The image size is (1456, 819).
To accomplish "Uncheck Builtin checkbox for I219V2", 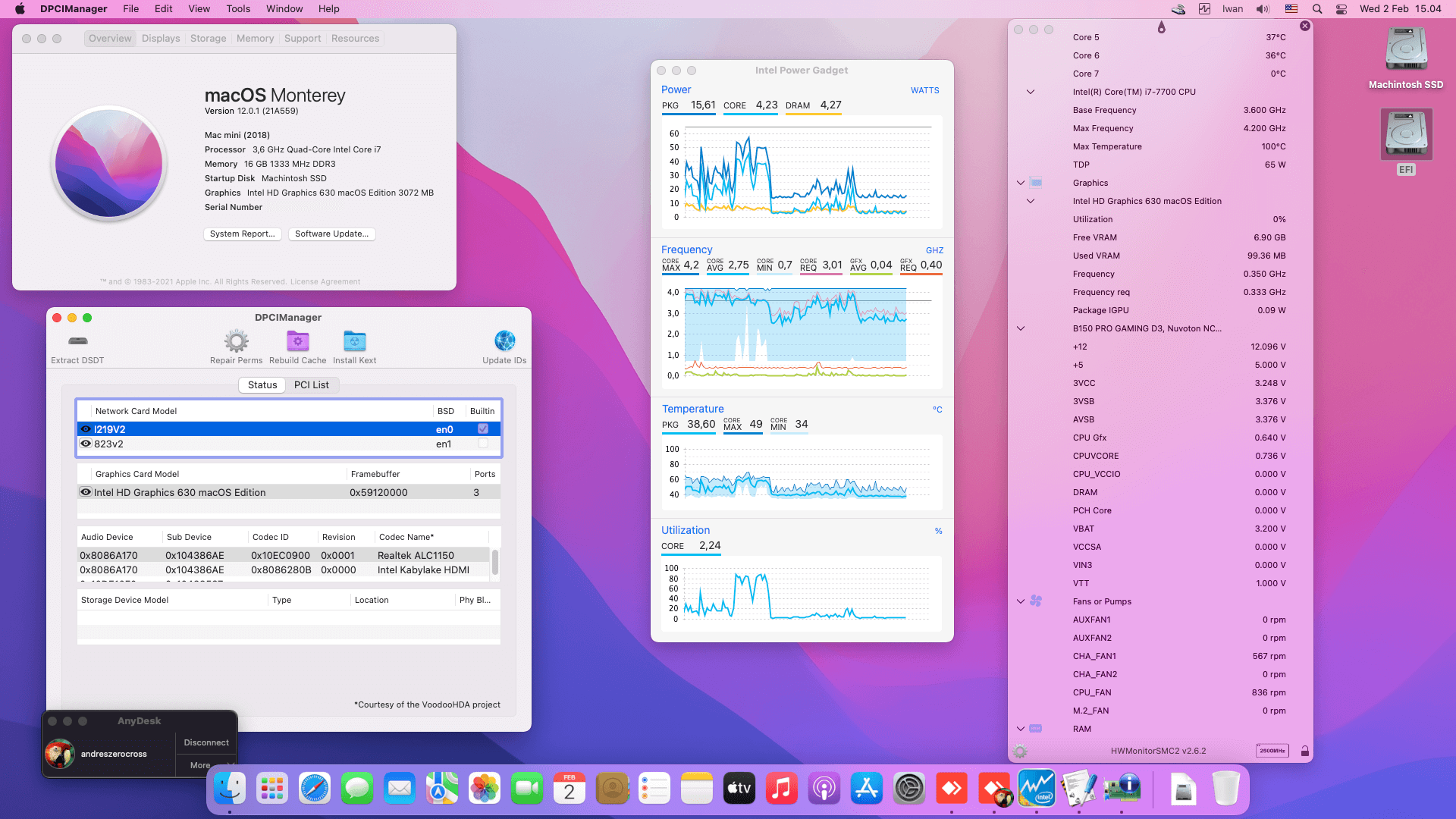I will coord(483,429).
